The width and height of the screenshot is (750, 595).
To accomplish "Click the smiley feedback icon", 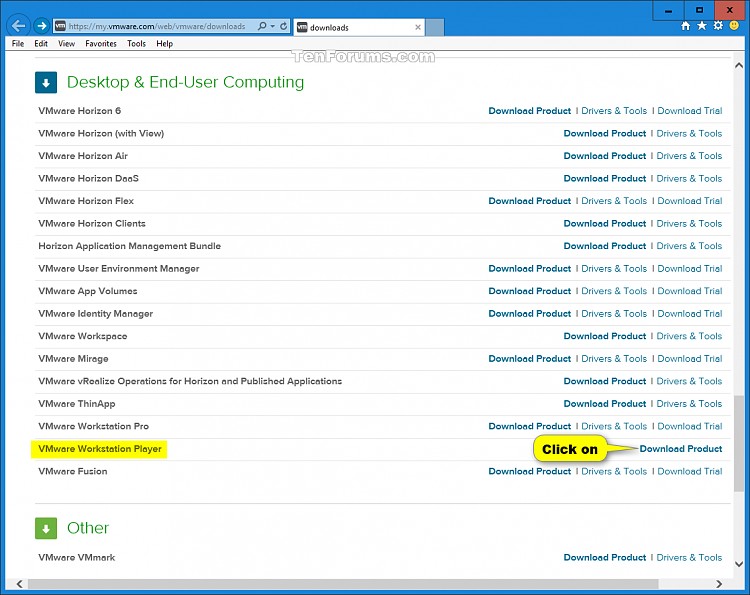I will 734,26.
